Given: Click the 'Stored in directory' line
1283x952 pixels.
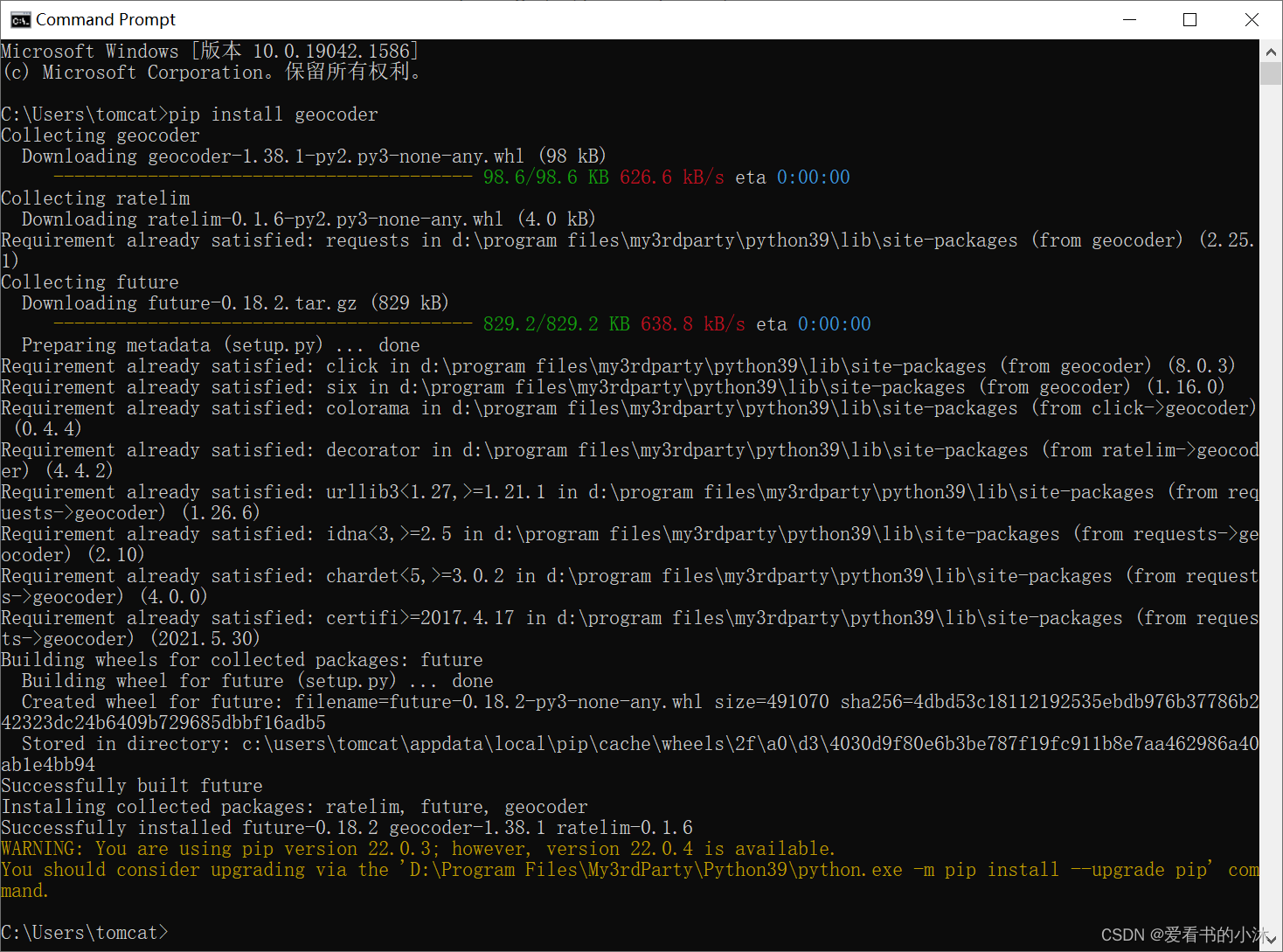Looking at the screenshot, I should pos(629,754).
